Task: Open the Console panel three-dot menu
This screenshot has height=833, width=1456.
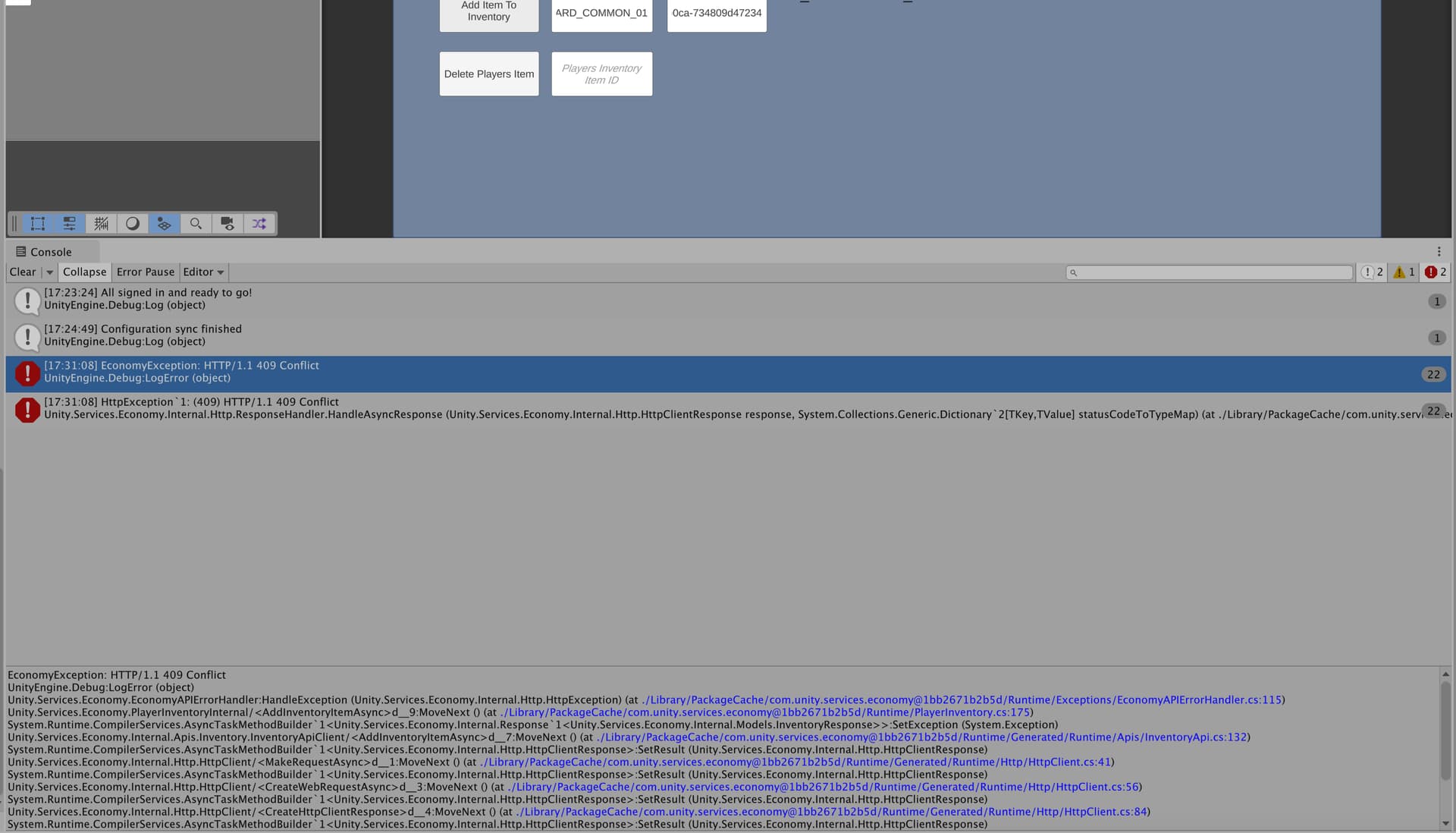Action: [x=1440, y=251]
